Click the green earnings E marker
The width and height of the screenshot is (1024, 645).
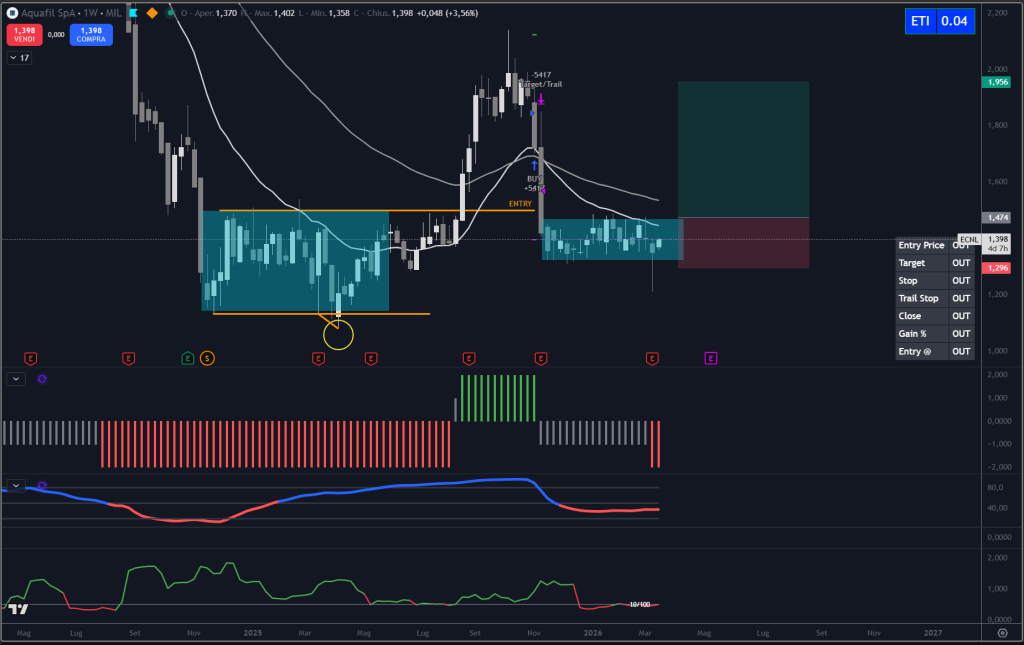[x=187, y=358]
